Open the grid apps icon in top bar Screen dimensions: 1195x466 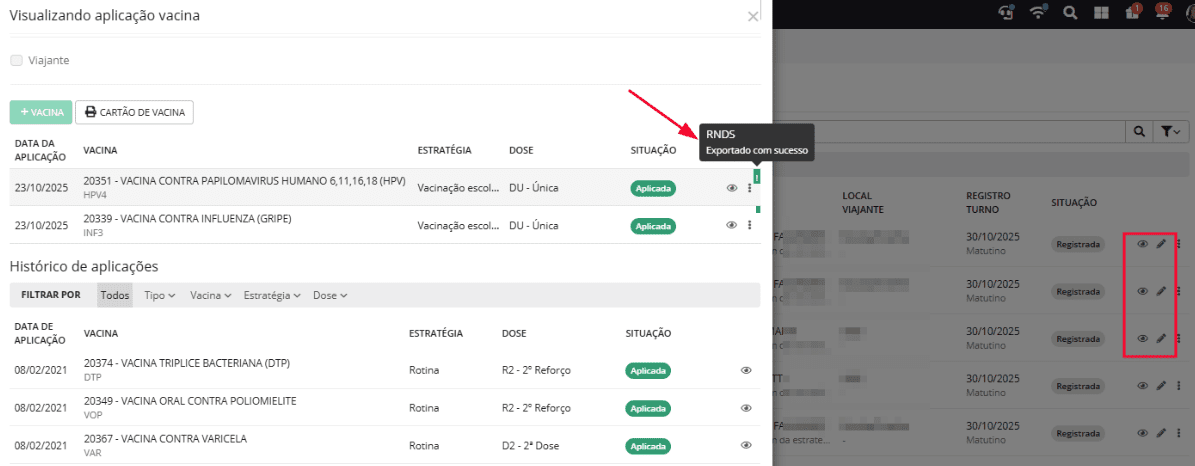click(1101, 13)
